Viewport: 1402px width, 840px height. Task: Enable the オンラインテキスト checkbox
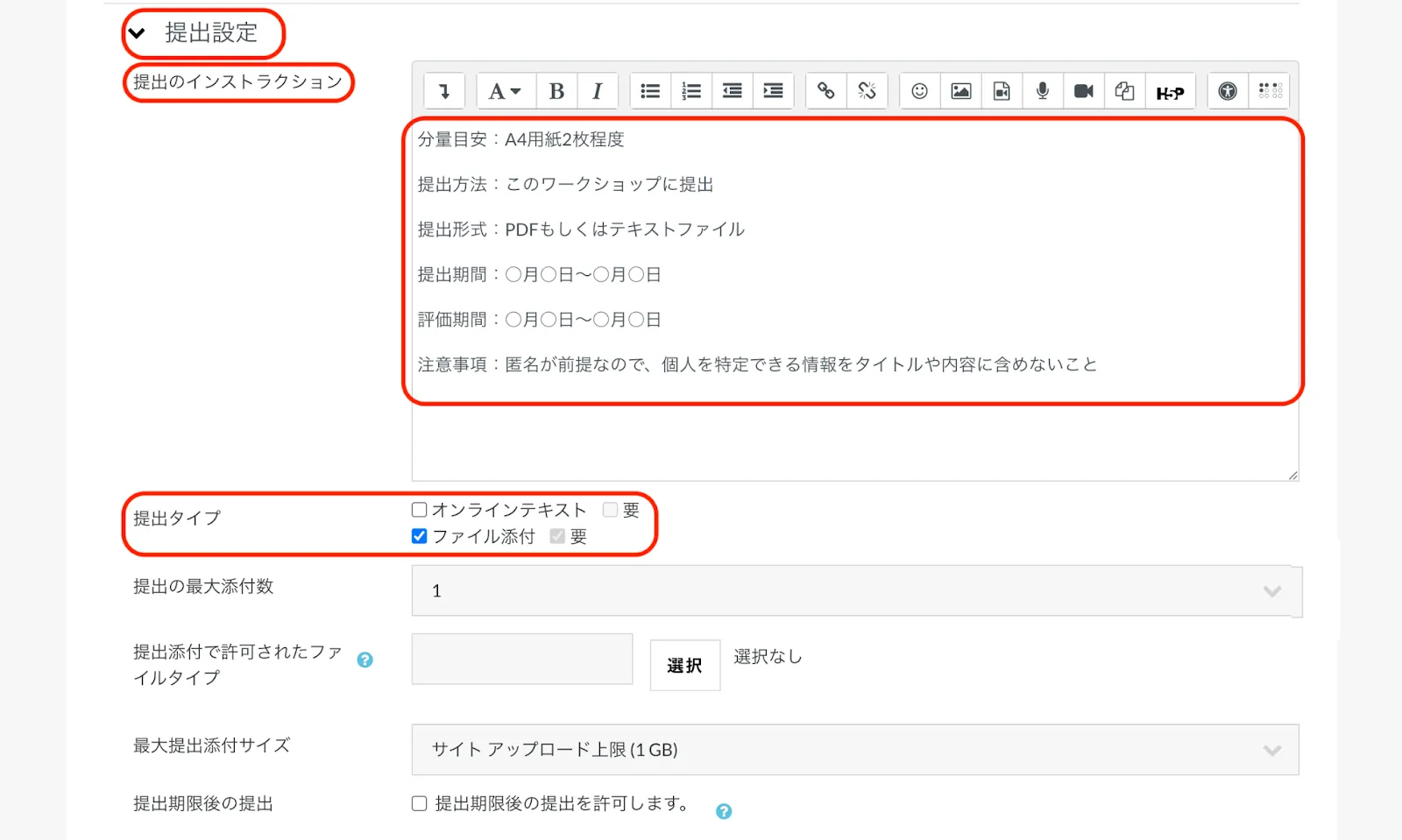(x=420, y=510)
